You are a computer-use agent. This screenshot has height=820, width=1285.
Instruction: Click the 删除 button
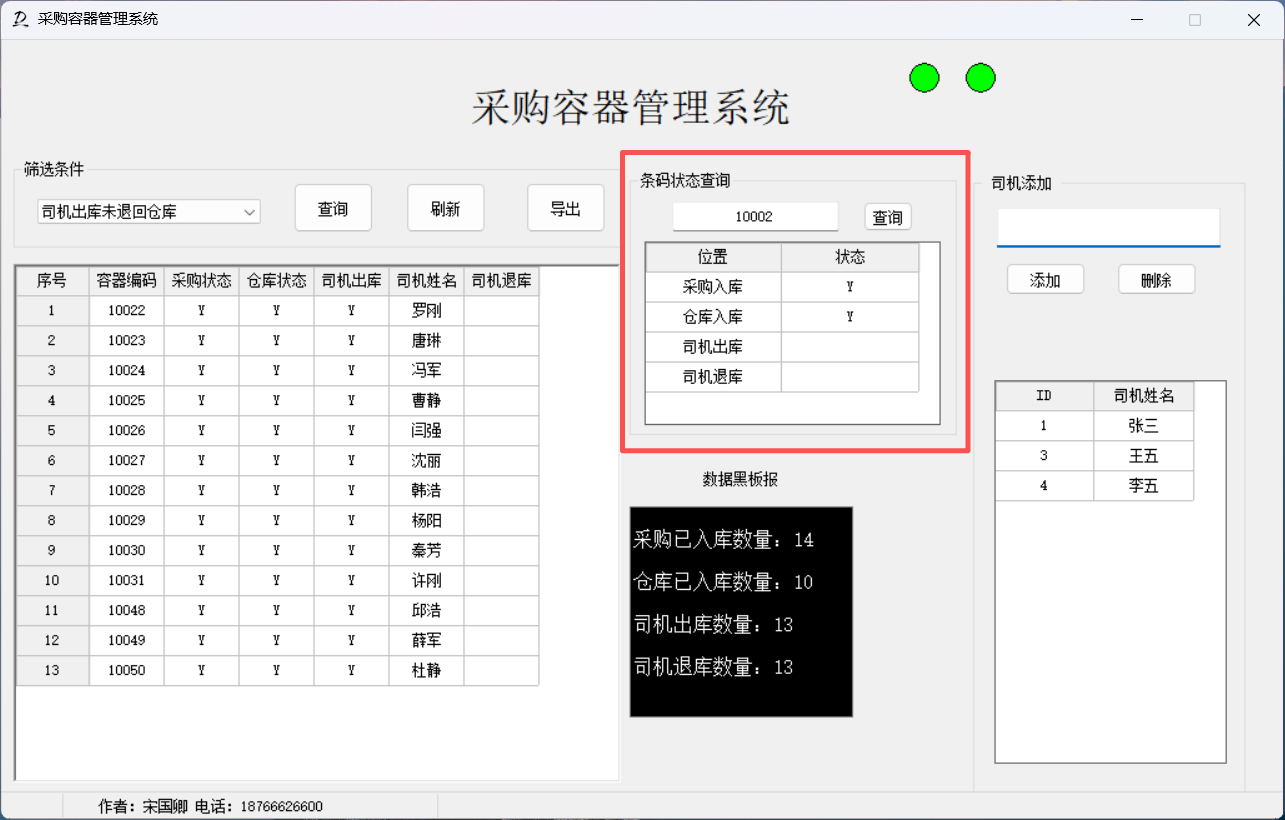pos(1156,280)
